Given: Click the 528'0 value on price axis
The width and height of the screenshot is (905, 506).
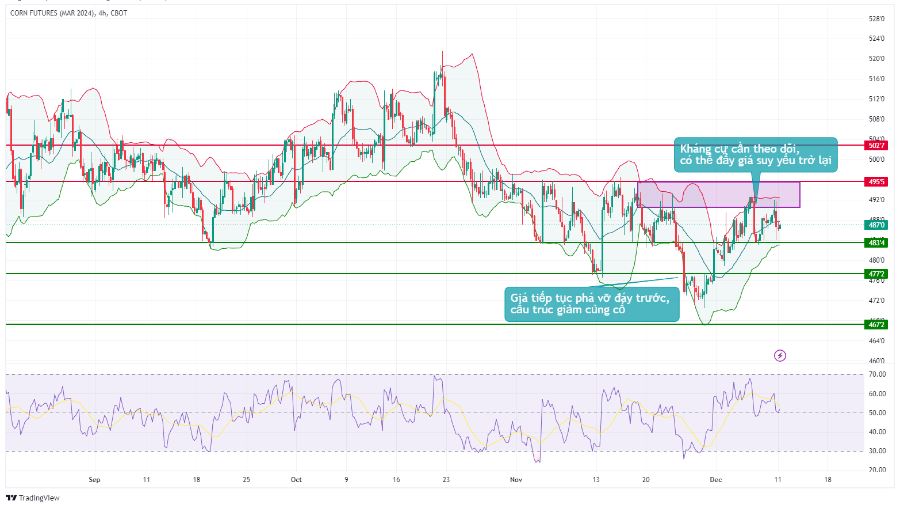Looking at the screenshot, I should tap(876, 19).
